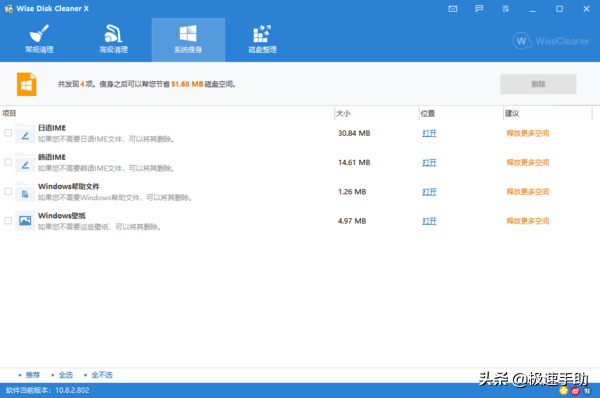Open the 磁盘整理 disk defrag tab
Viewport: 600px width, 398px height.
click(262, 39)
